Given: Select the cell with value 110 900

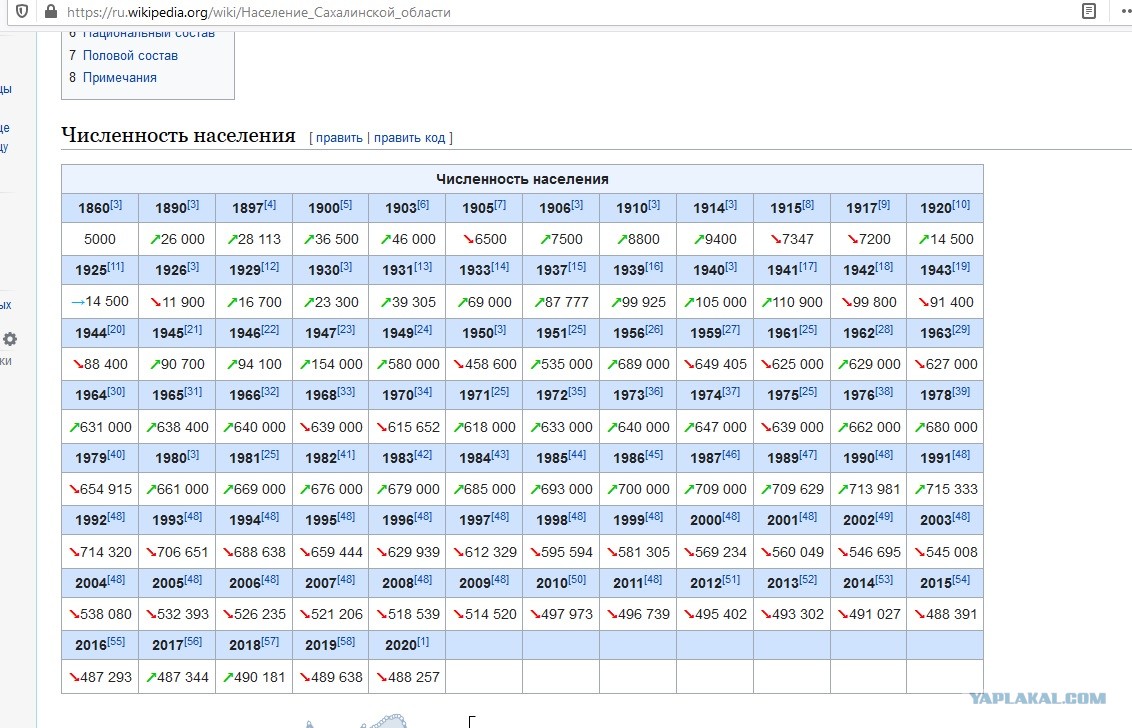Looking at the screenshot, I should [x=791, y=302].
